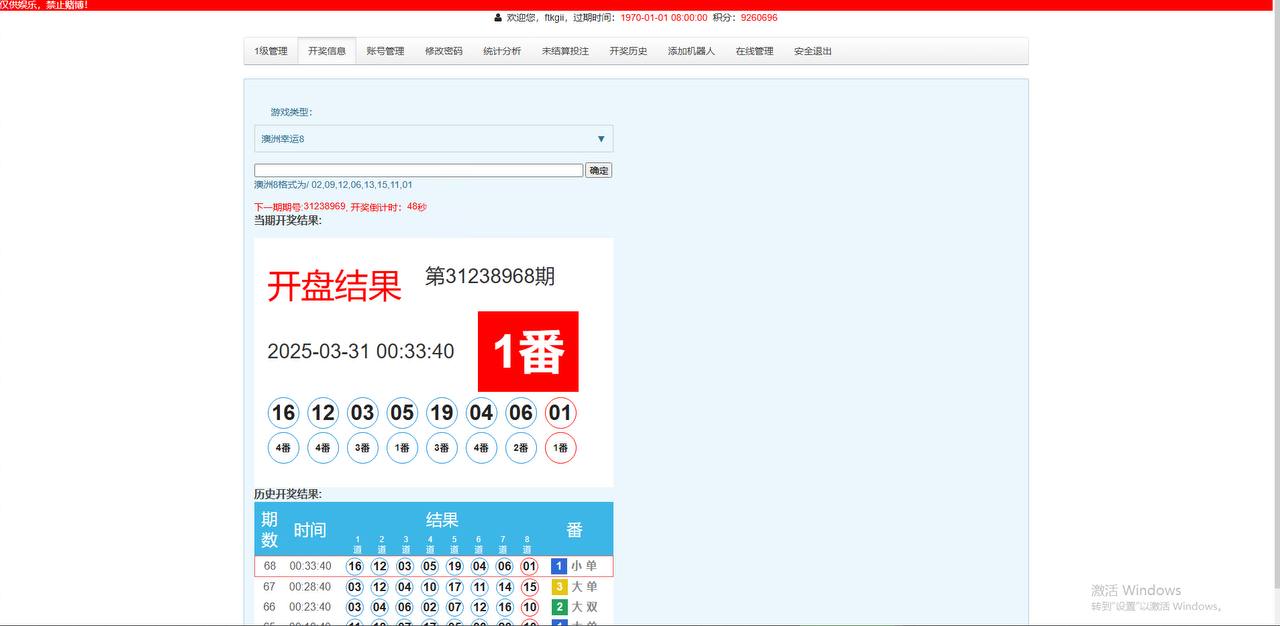Click the 2番 circle under ball 06
The width and height of the screenshot is (1280, 626).
(521, 448)
